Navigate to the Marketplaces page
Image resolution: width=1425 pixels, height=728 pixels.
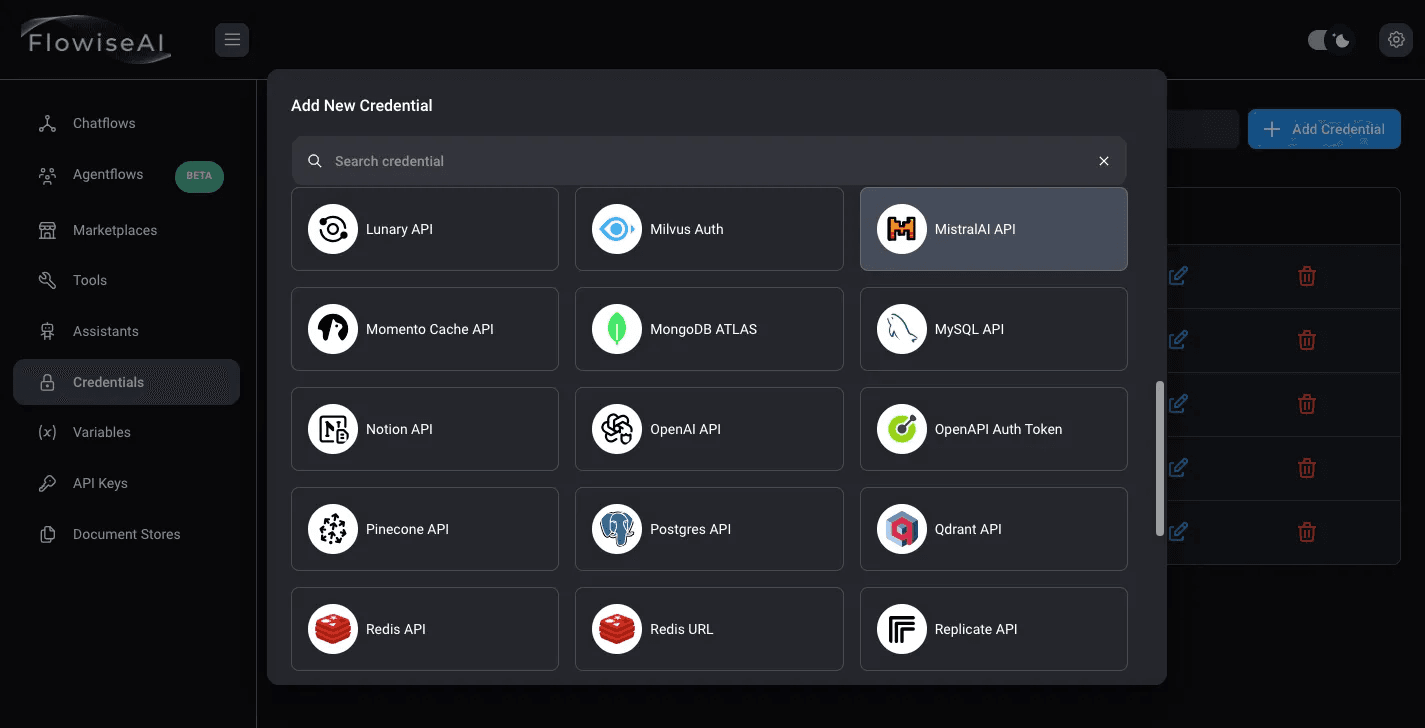pos(115,230)
